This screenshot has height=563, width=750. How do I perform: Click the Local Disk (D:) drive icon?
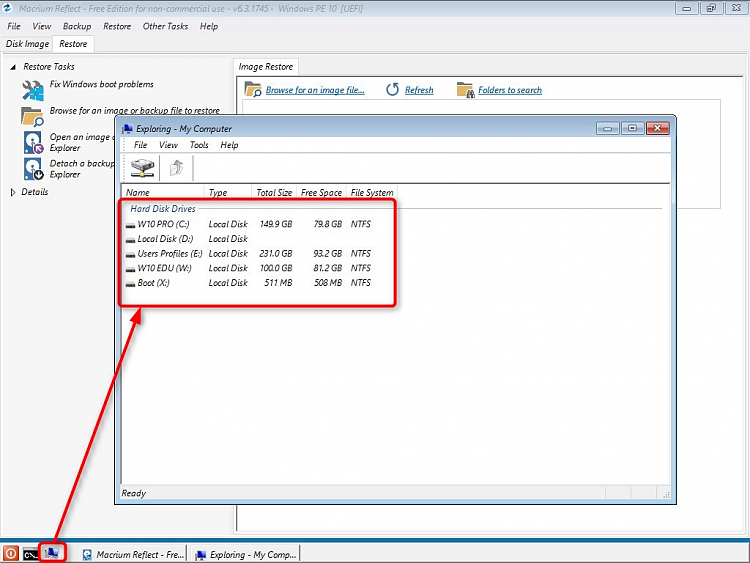(130, 240)
